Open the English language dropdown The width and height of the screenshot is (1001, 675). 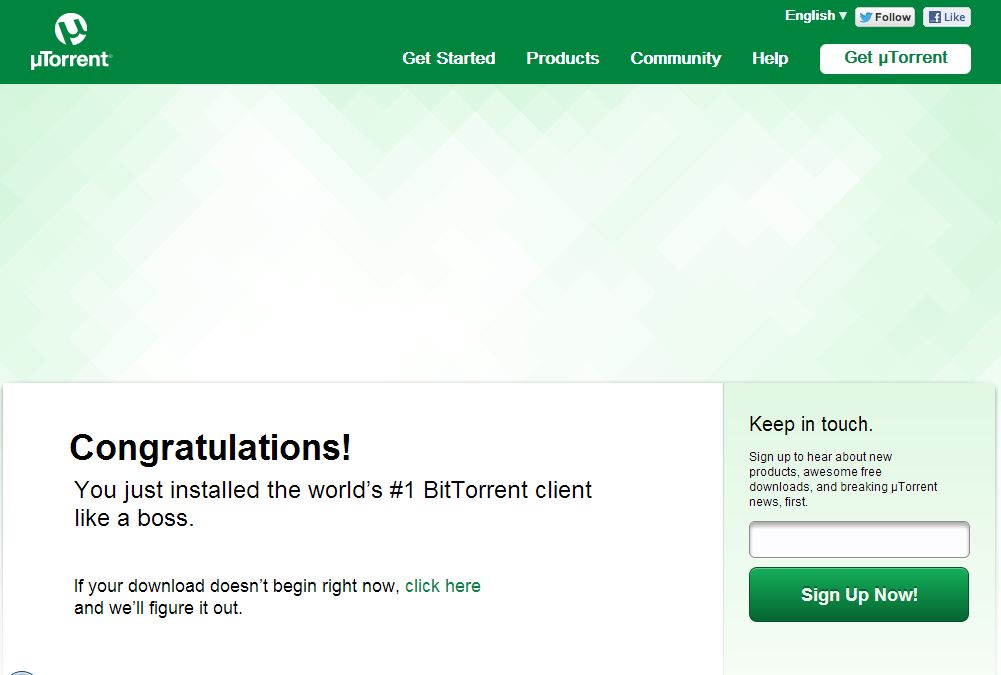(816, 16)
